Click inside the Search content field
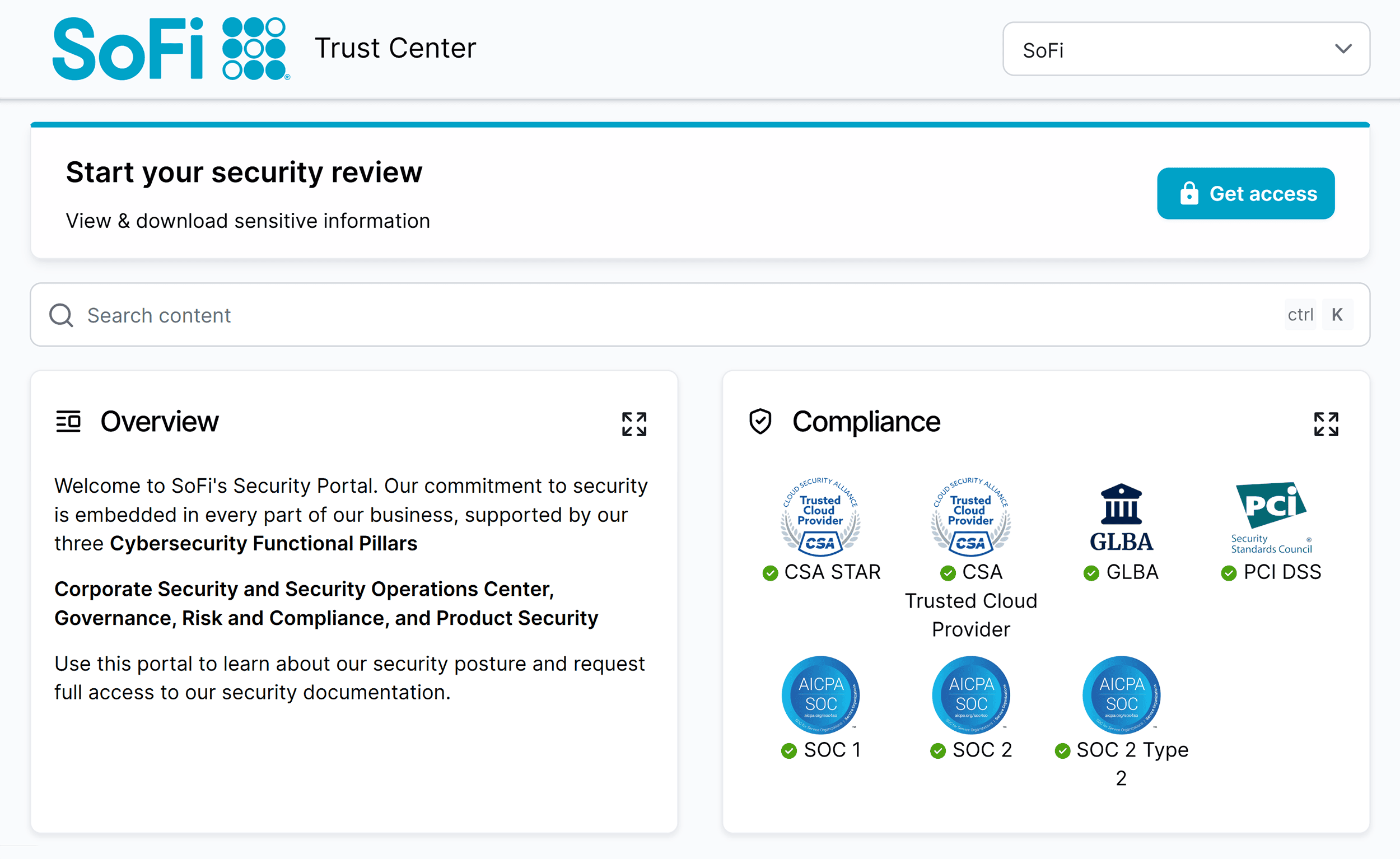 click(341, 315)
